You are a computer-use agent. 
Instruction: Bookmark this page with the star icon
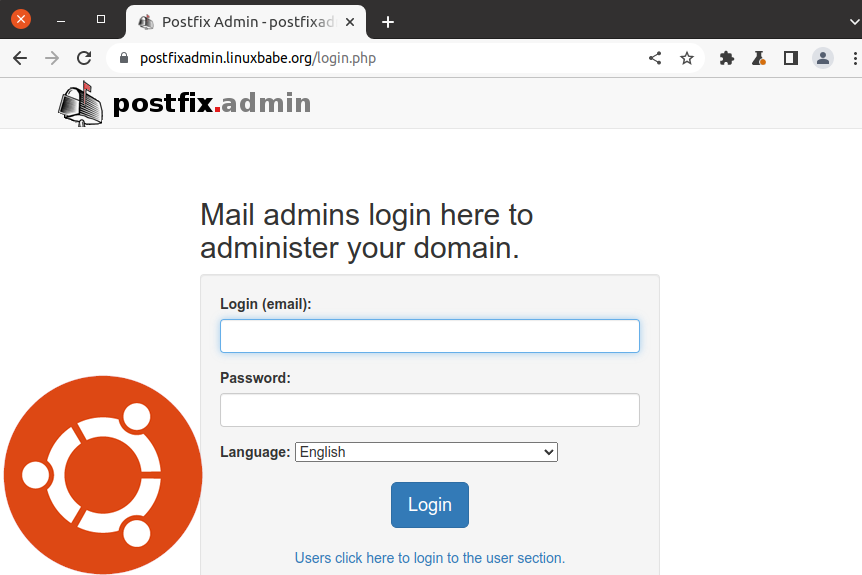pyautogui.click(x=687, y=58)
